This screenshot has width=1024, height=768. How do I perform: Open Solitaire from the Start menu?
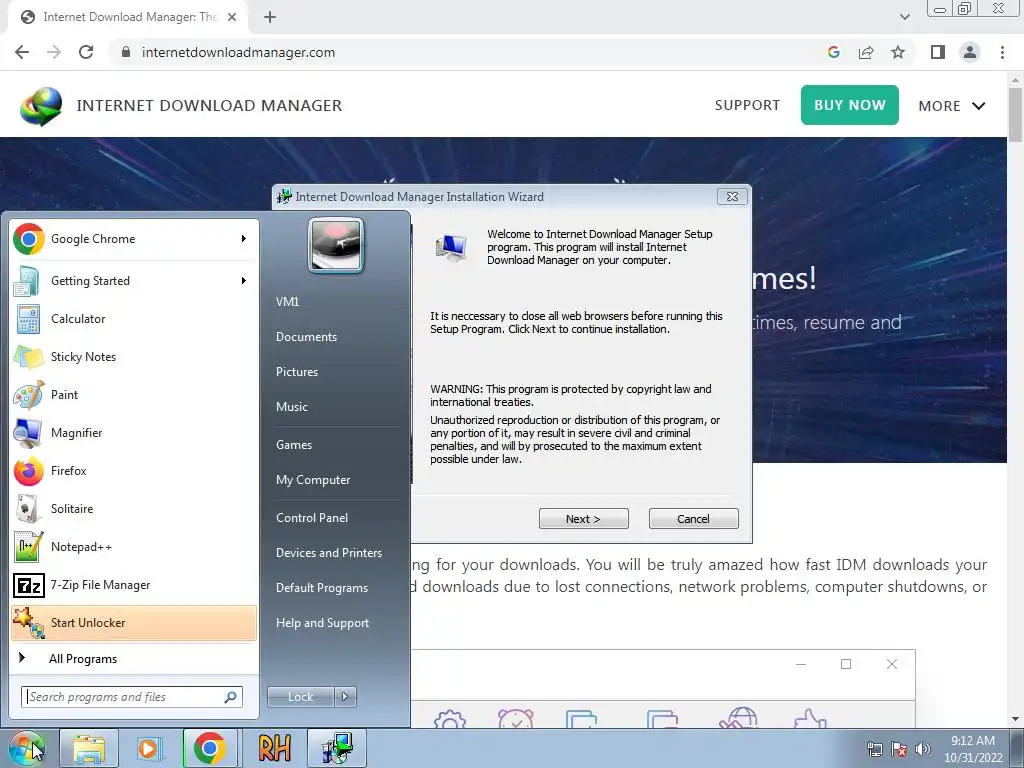pos(134,509)
